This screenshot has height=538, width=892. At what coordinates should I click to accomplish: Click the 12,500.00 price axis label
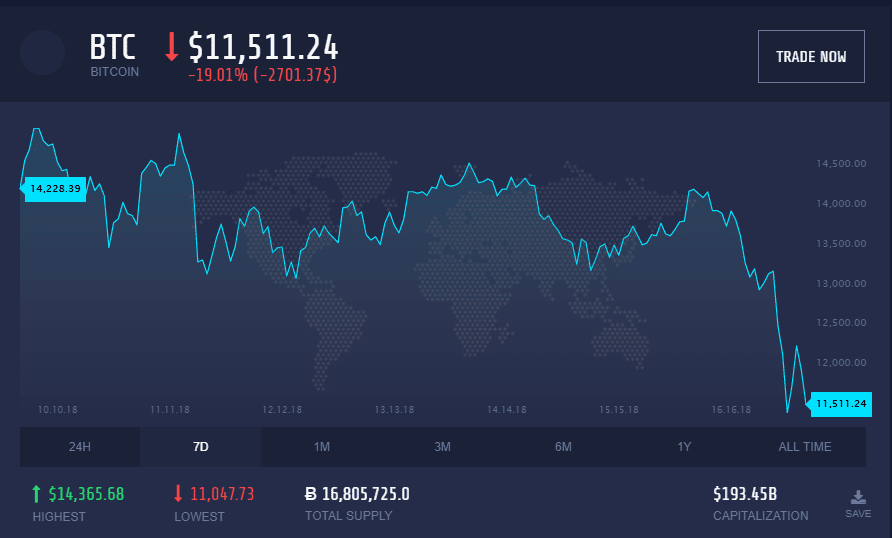coord(841,322)
